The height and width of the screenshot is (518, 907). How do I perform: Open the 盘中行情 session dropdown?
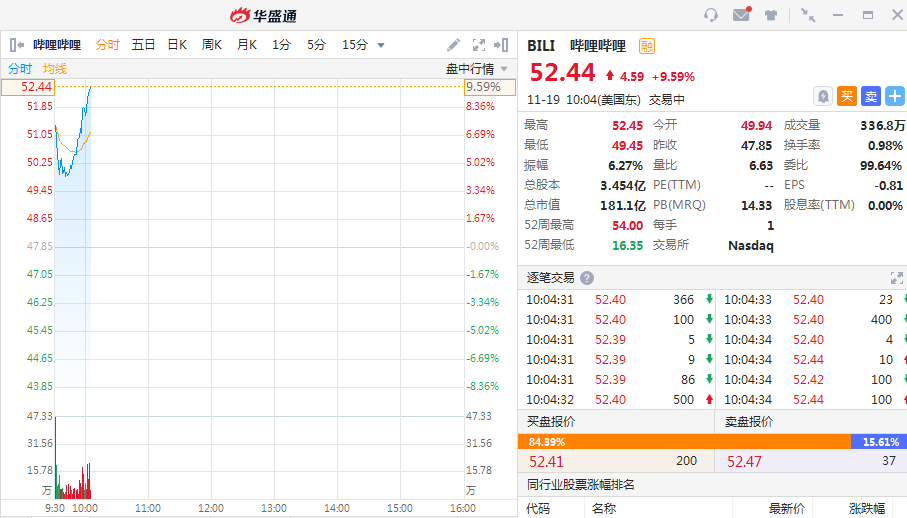click(476, 69)
